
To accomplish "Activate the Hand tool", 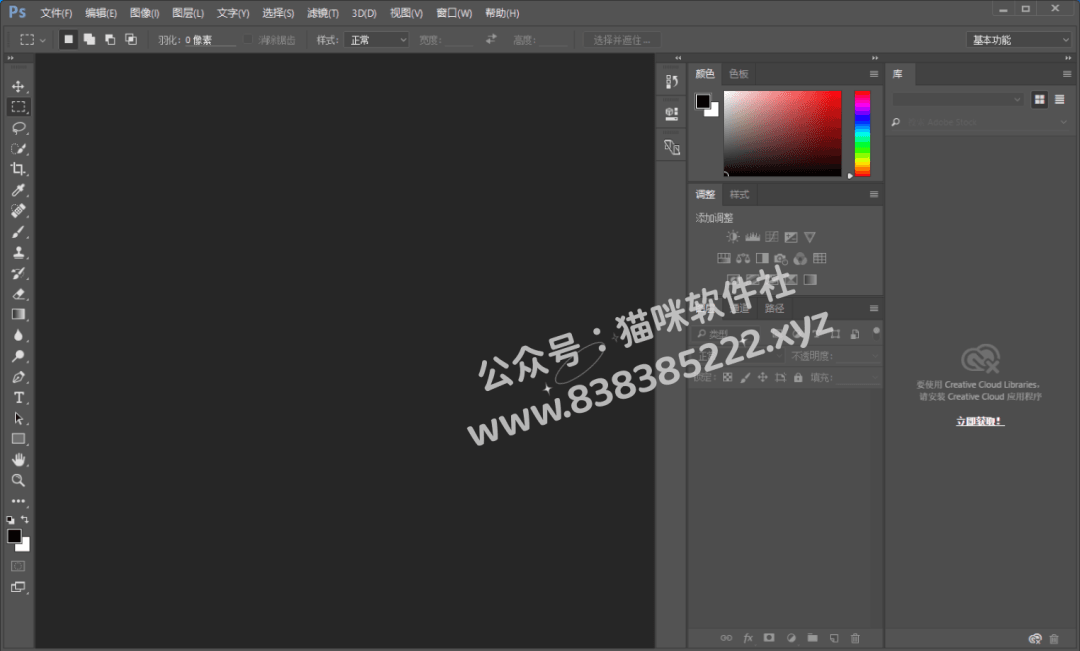I will (x=18, y=459).
